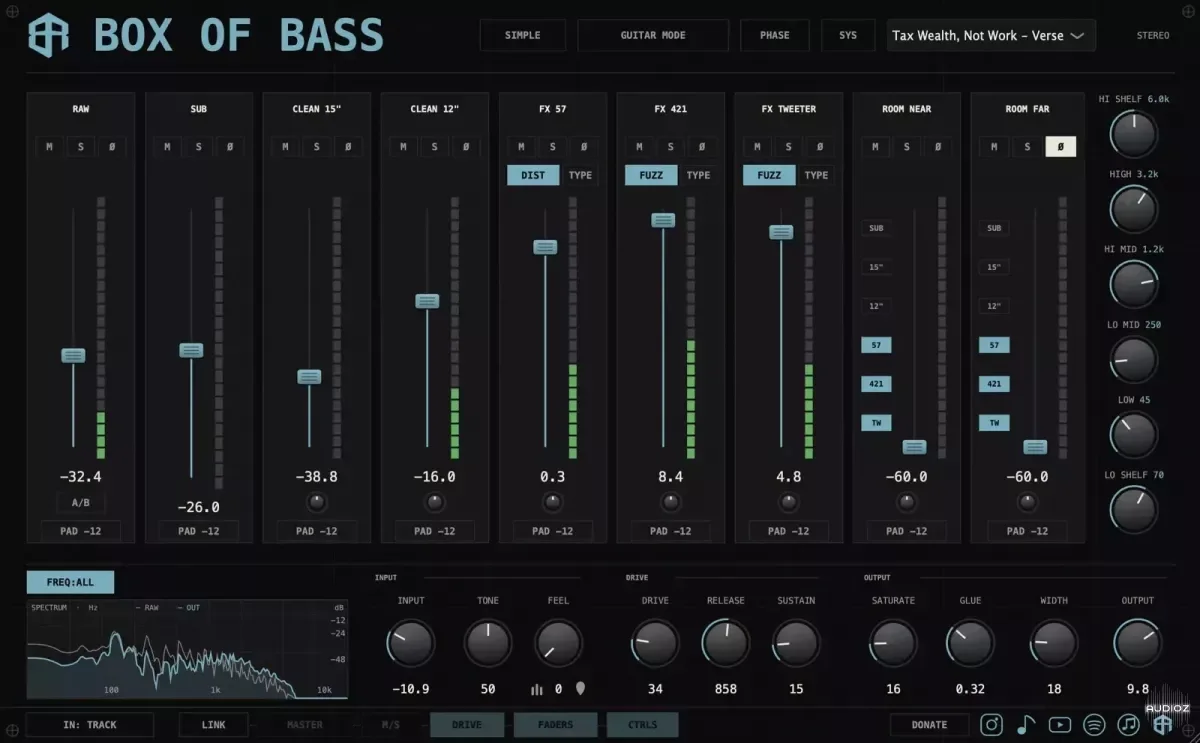Open the YouTube link icon

[1060, 725]
